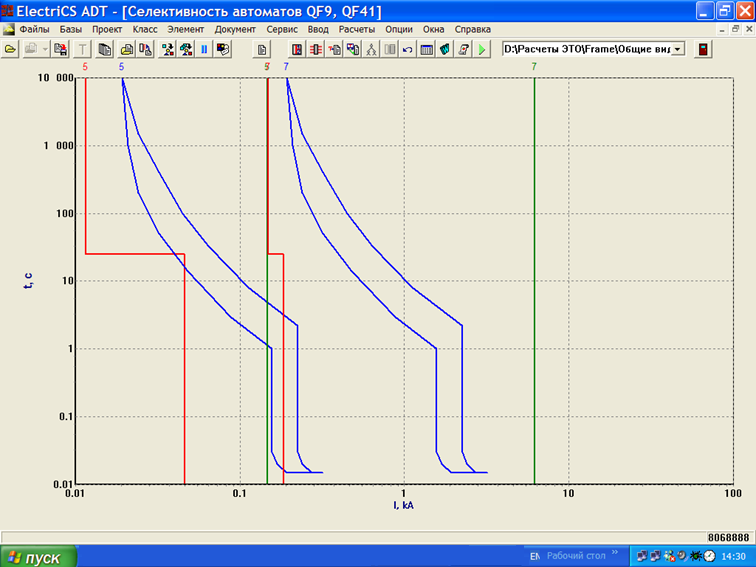This screenshot has height=567, width=756.
Task: Open the Опции menu
Action: [x=399, y=29]
